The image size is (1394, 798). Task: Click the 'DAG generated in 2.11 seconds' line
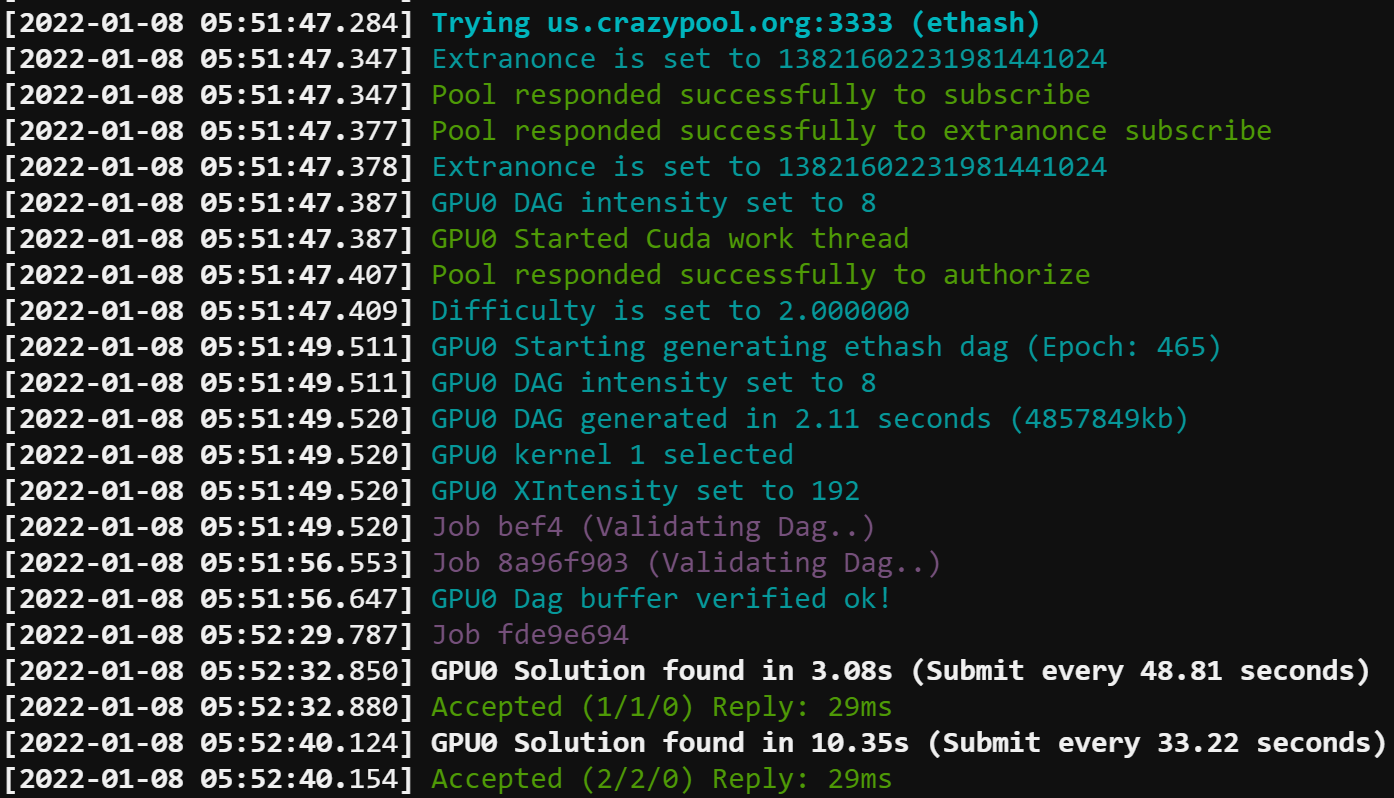coord(808,418)
